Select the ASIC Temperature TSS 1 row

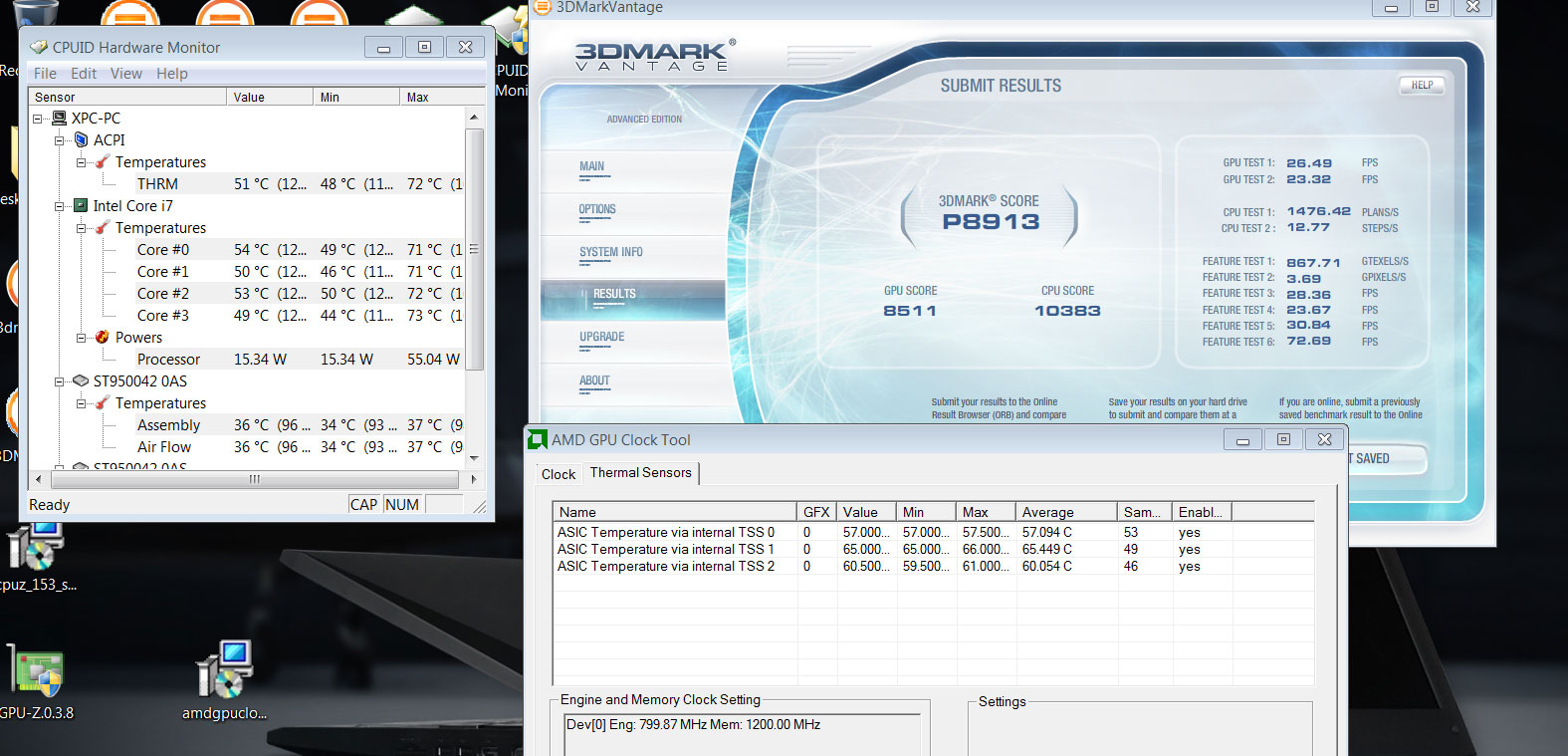(665, 549)
